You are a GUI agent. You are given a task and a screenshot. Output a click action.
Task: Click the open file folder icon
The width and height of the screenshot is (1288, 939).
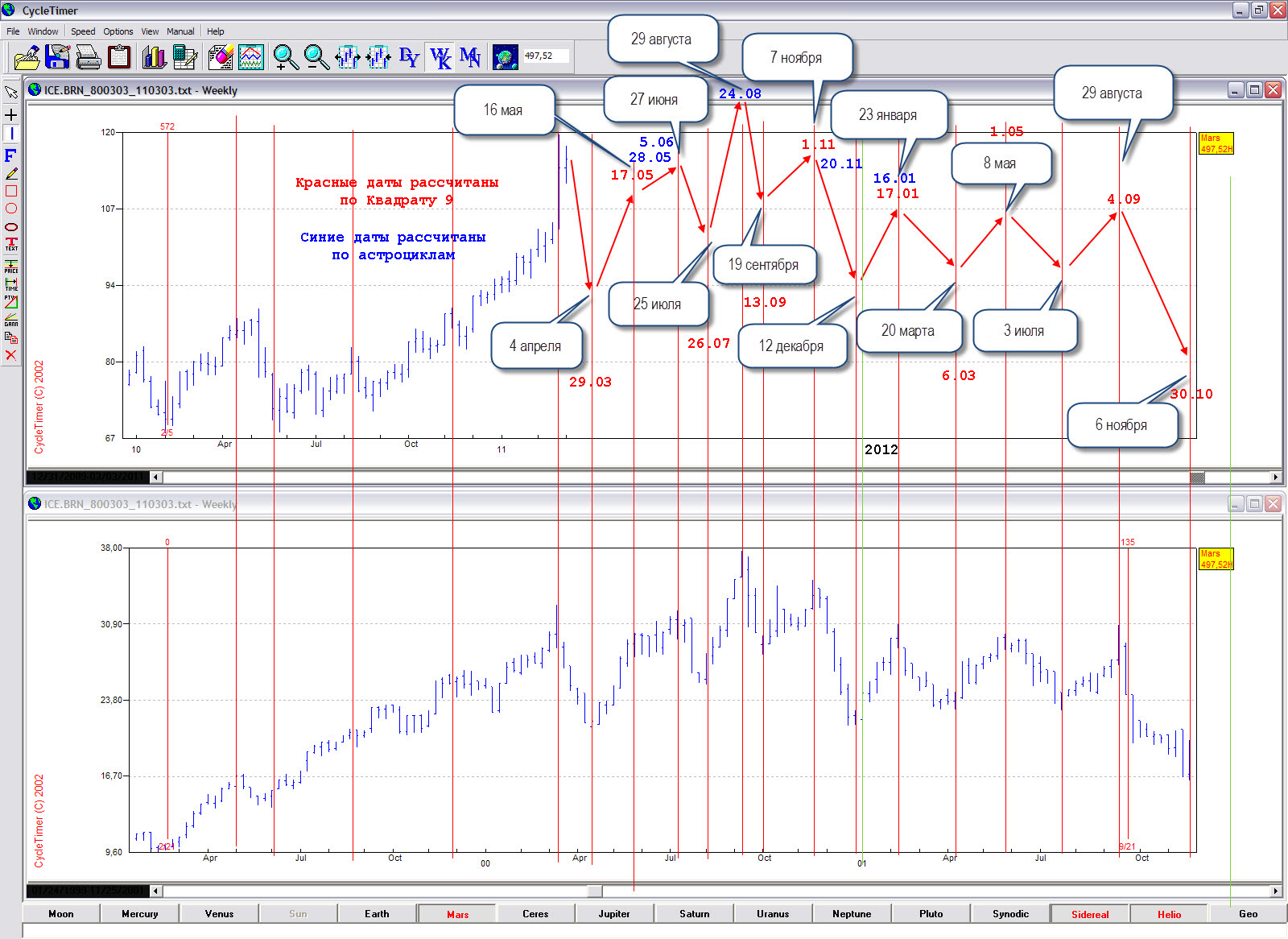(27, 57)
